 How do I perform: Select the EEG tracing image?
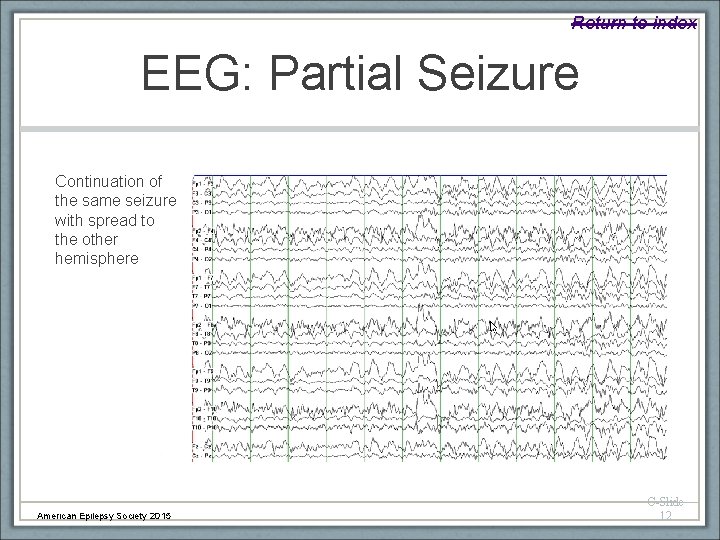[x=429, y=318]
